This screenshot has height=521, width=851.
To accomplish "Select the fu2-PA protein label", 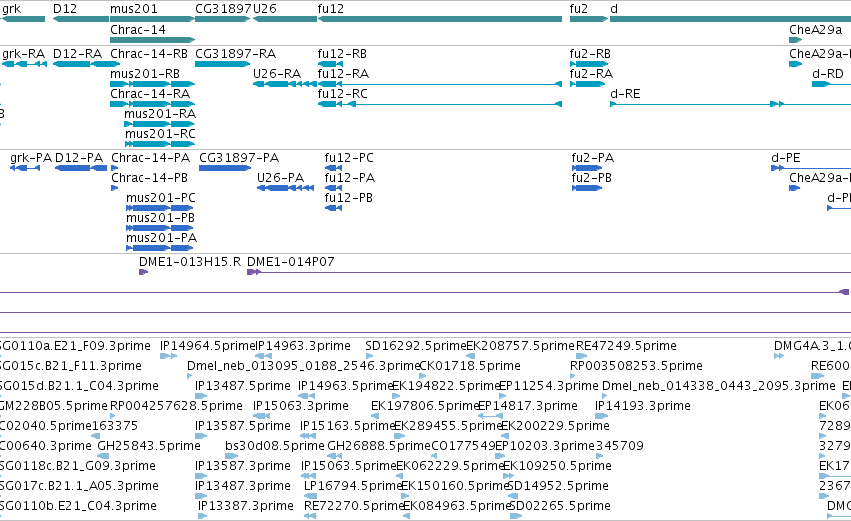I will 593,158.
